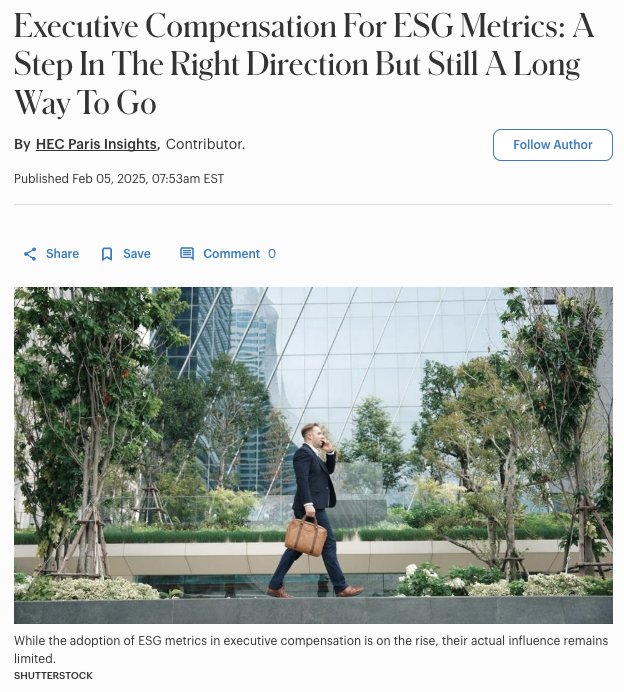Click the SHUTTERSTOCK image credit
Image resolution: width=624 pixels, height=692 pixels.
tap(53, 676)
